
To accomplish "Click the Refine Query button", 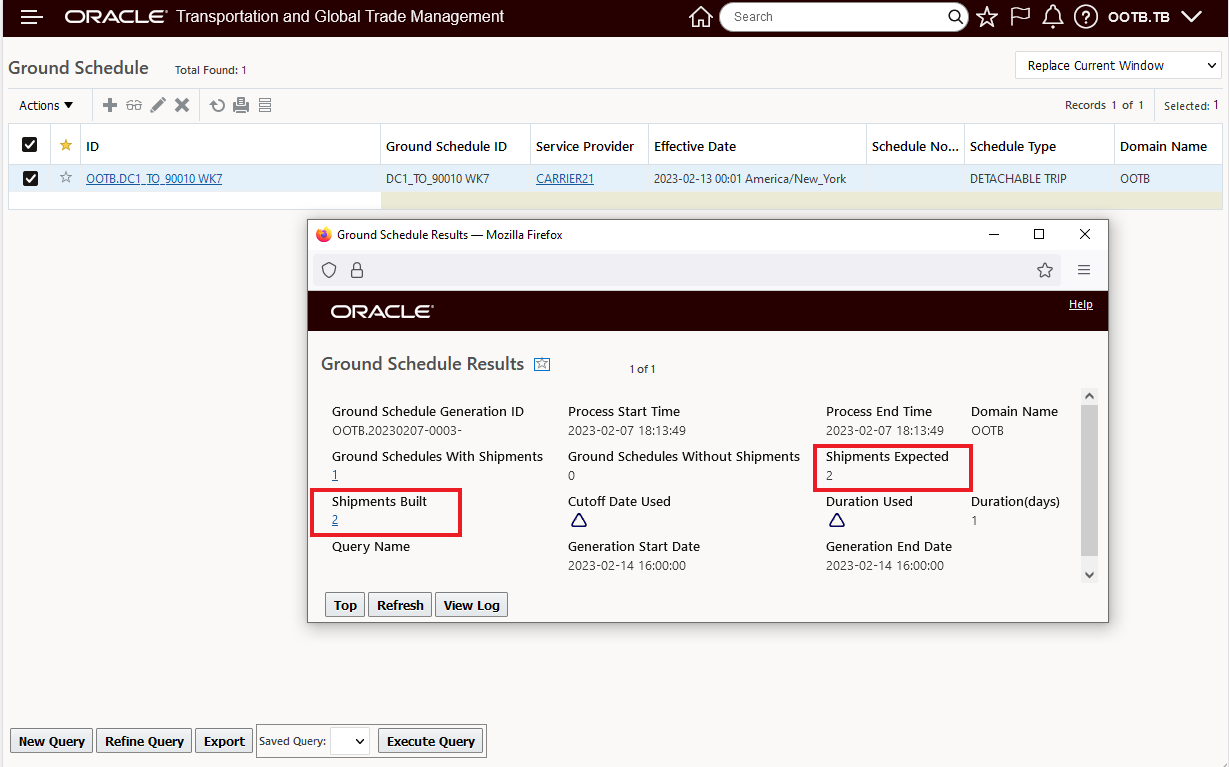I will click(x=144, y=741).
